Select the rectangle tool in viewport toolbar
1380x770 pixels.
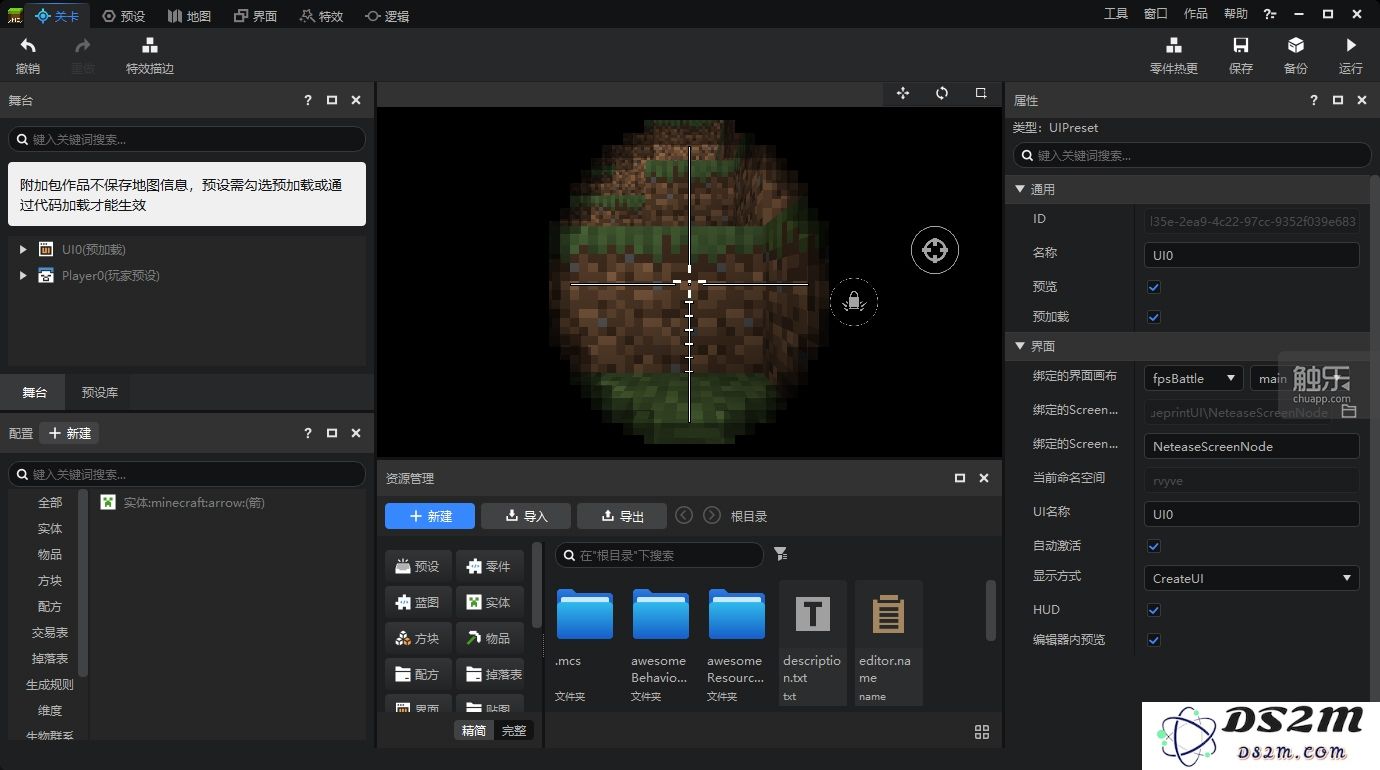tap(981, 93)
